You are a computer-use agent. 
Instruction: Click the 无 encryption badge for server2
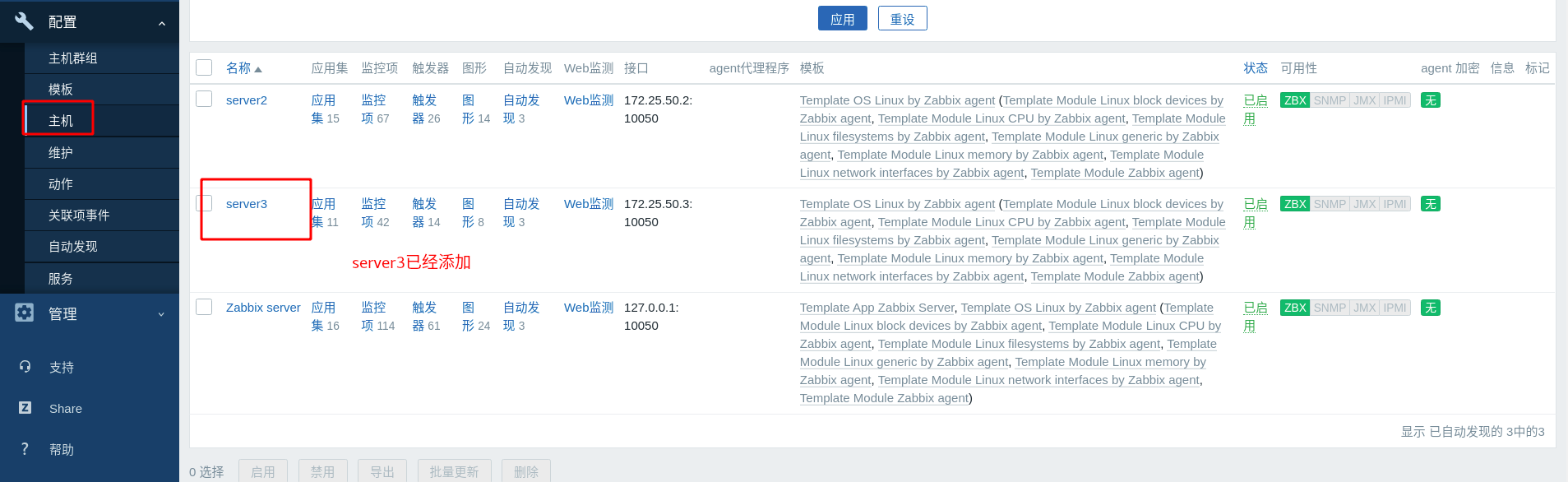[1431, 100]
